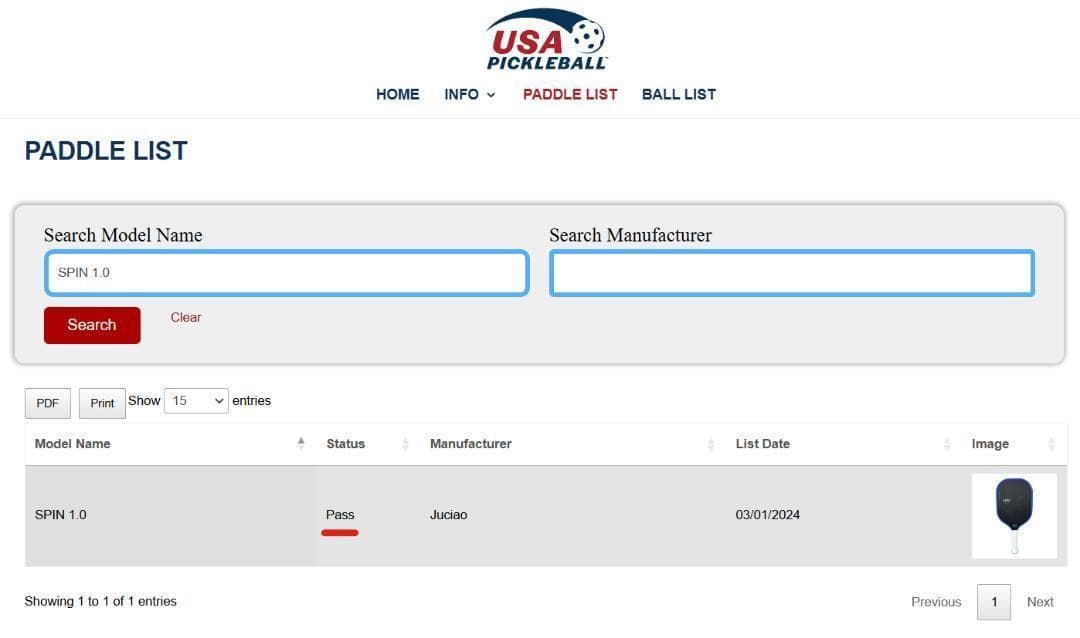Open the Show entries dropdown

click(x=196, y=401)
